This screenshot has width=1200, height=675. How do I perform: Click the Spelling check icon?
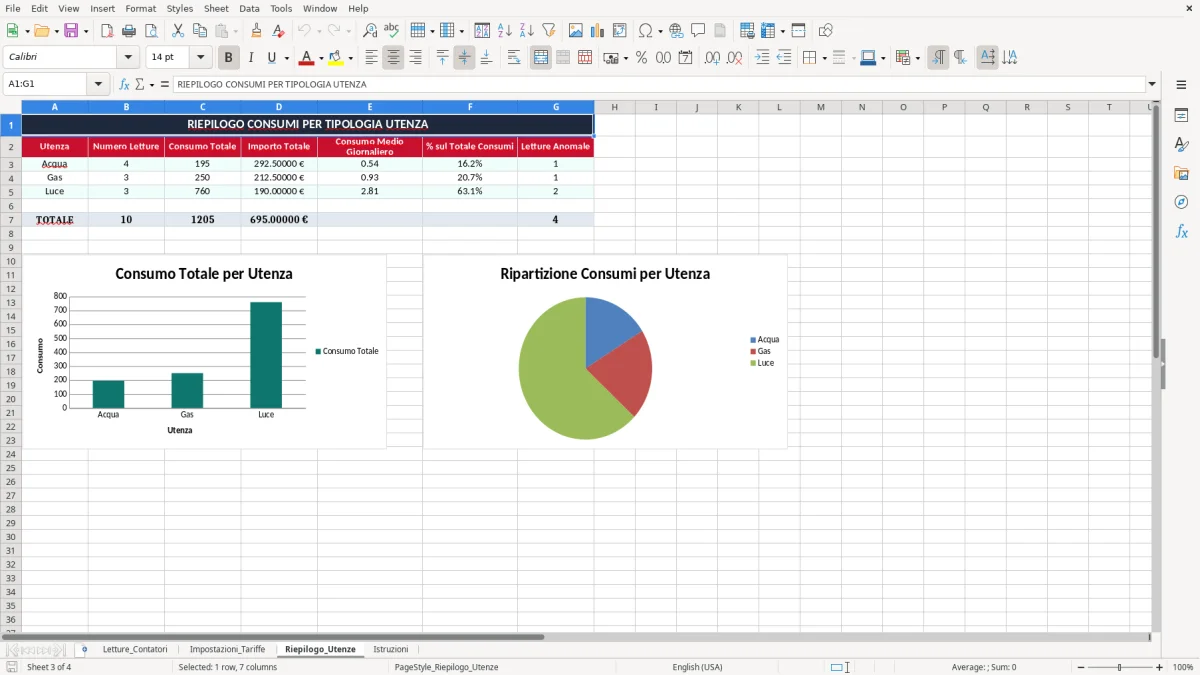(392, 31)
